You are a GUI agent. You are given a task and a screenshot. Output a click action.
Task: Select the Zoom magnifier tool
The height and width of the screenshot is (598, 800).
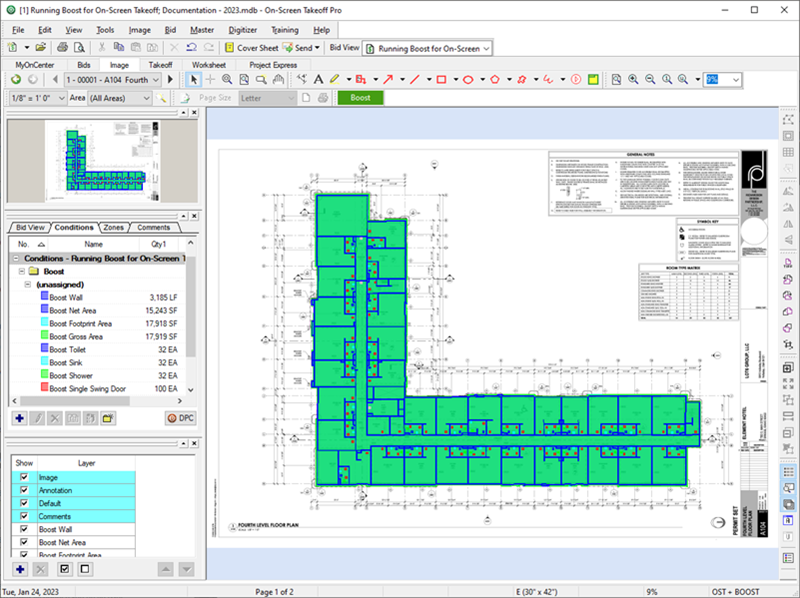(227, 80)
